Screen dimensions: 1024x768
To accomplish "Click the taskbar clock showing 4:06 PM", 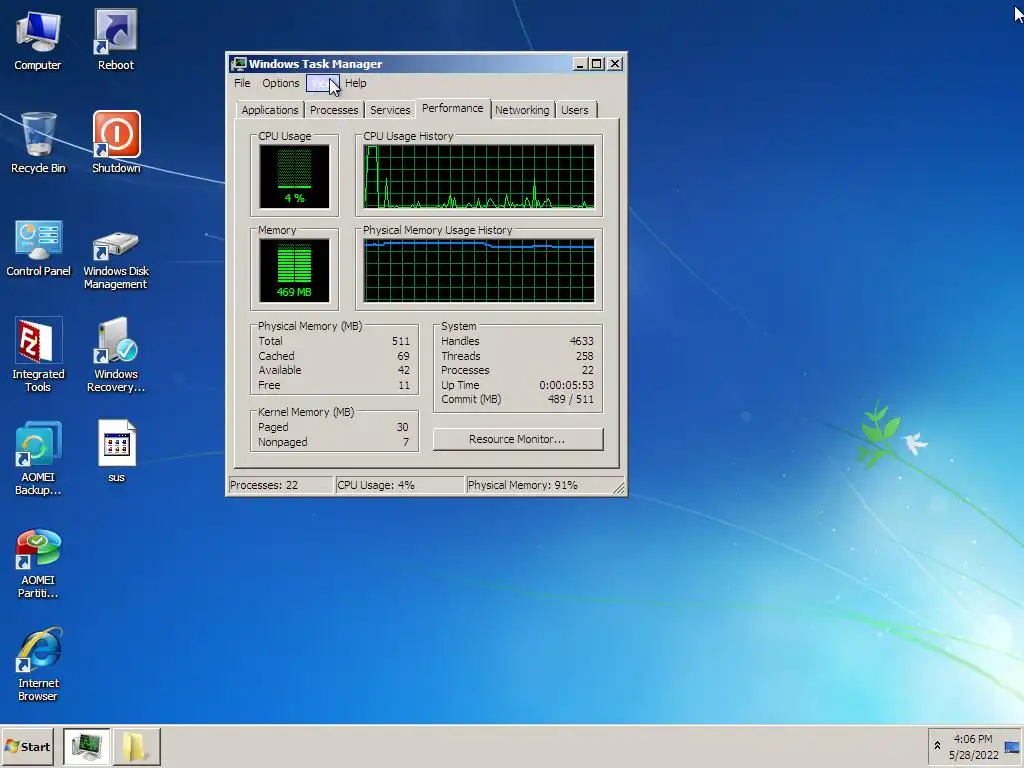I will click(973, 739).
